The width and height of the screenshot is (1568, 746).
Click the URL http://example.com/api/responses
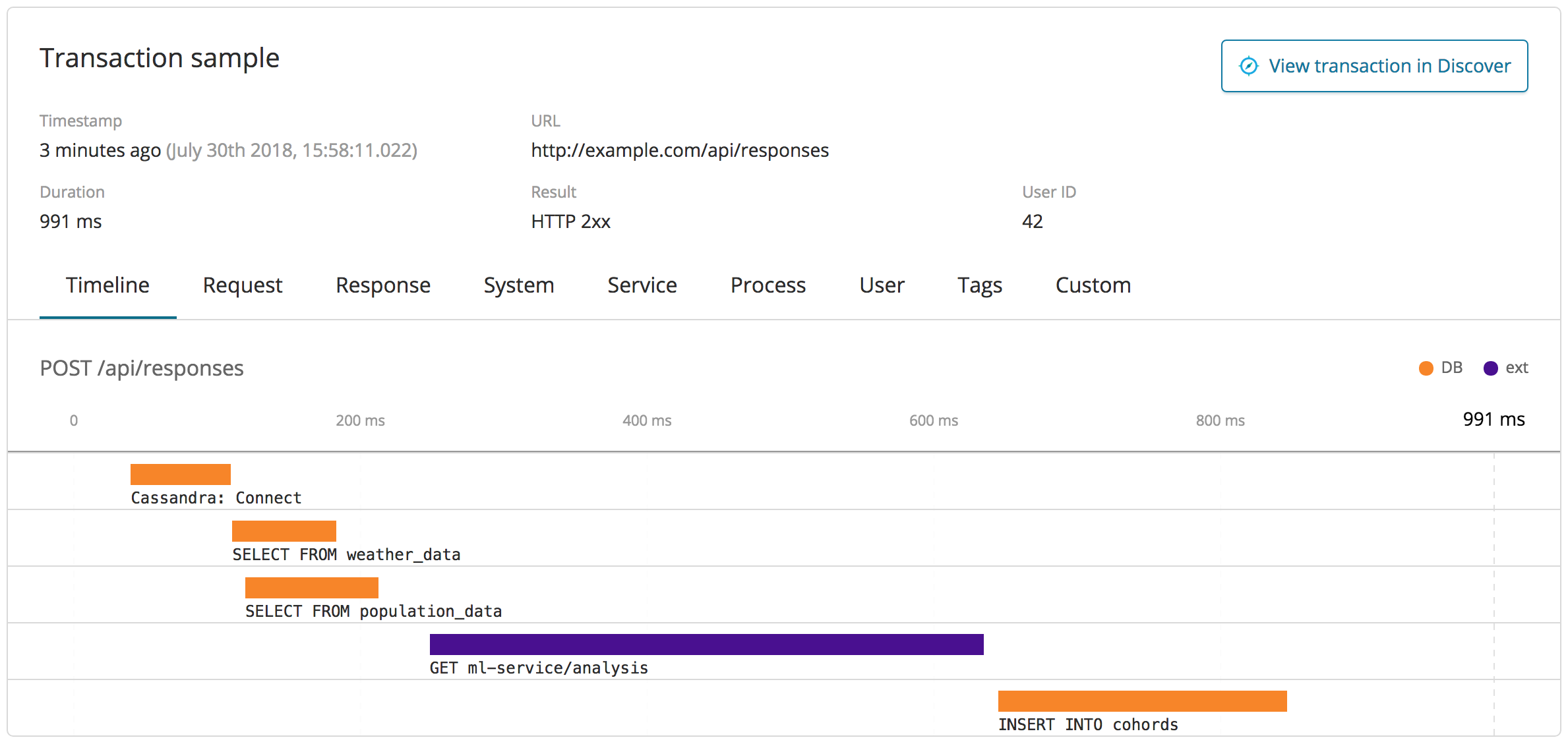(x=680, y=150)
